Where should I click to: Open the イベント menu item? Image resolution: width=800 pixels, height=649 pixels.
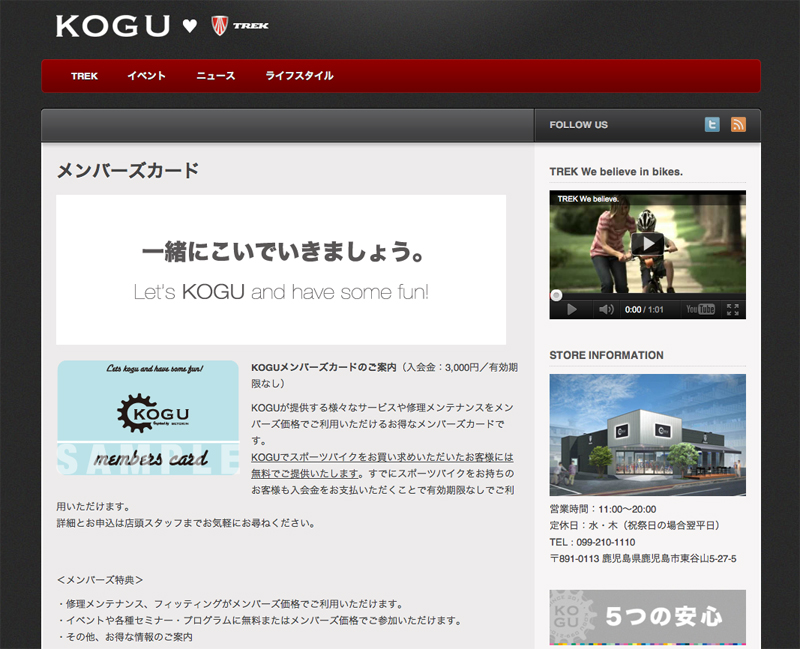(x=146, y=76)
